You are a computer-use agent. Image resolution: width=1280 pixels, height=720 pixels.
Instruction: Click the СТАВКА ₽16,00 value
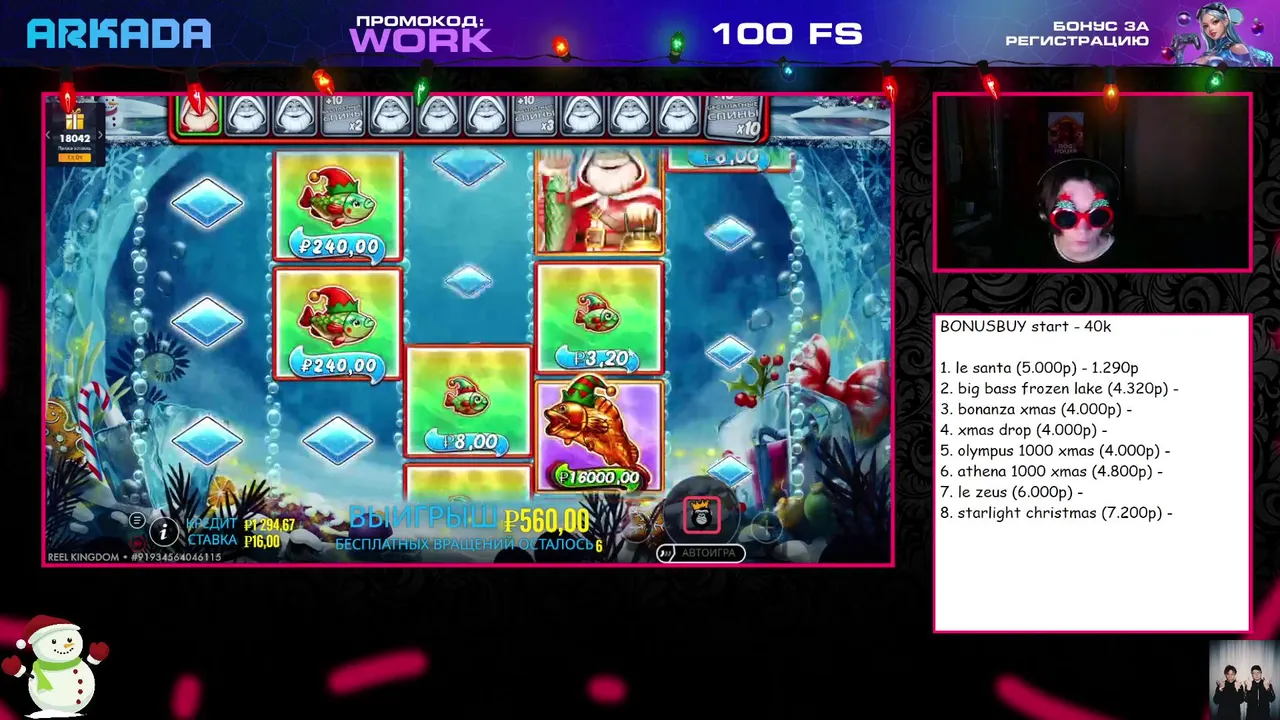click(x=234, y=542)
